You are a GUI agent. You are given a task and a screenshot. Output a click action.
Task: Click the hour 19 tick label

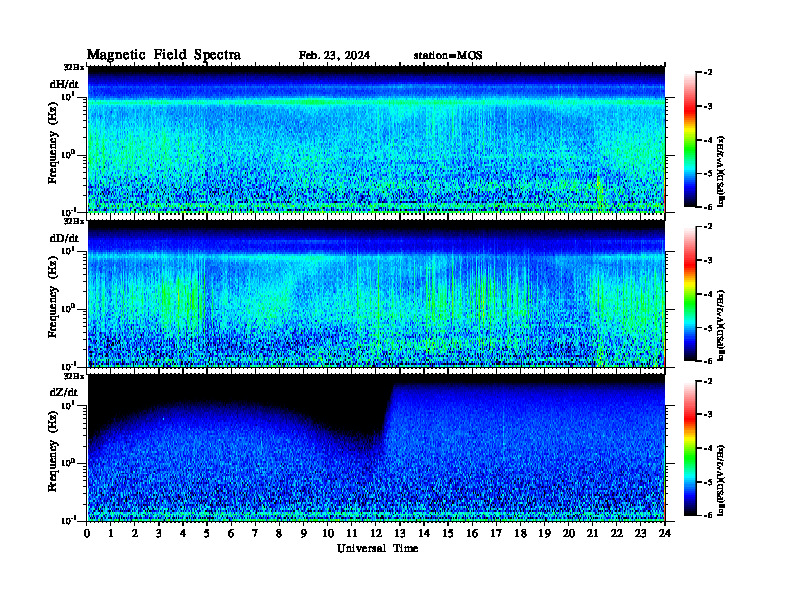[544, 533]
